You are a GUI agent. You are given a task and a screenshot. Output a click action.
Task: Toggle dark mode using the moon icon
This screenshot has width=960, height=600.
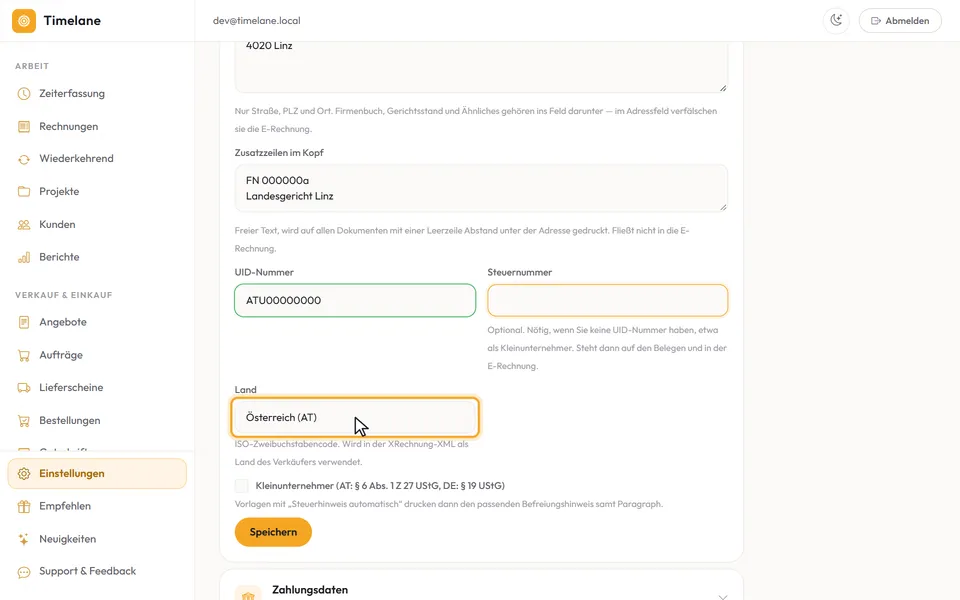(836, 20)
